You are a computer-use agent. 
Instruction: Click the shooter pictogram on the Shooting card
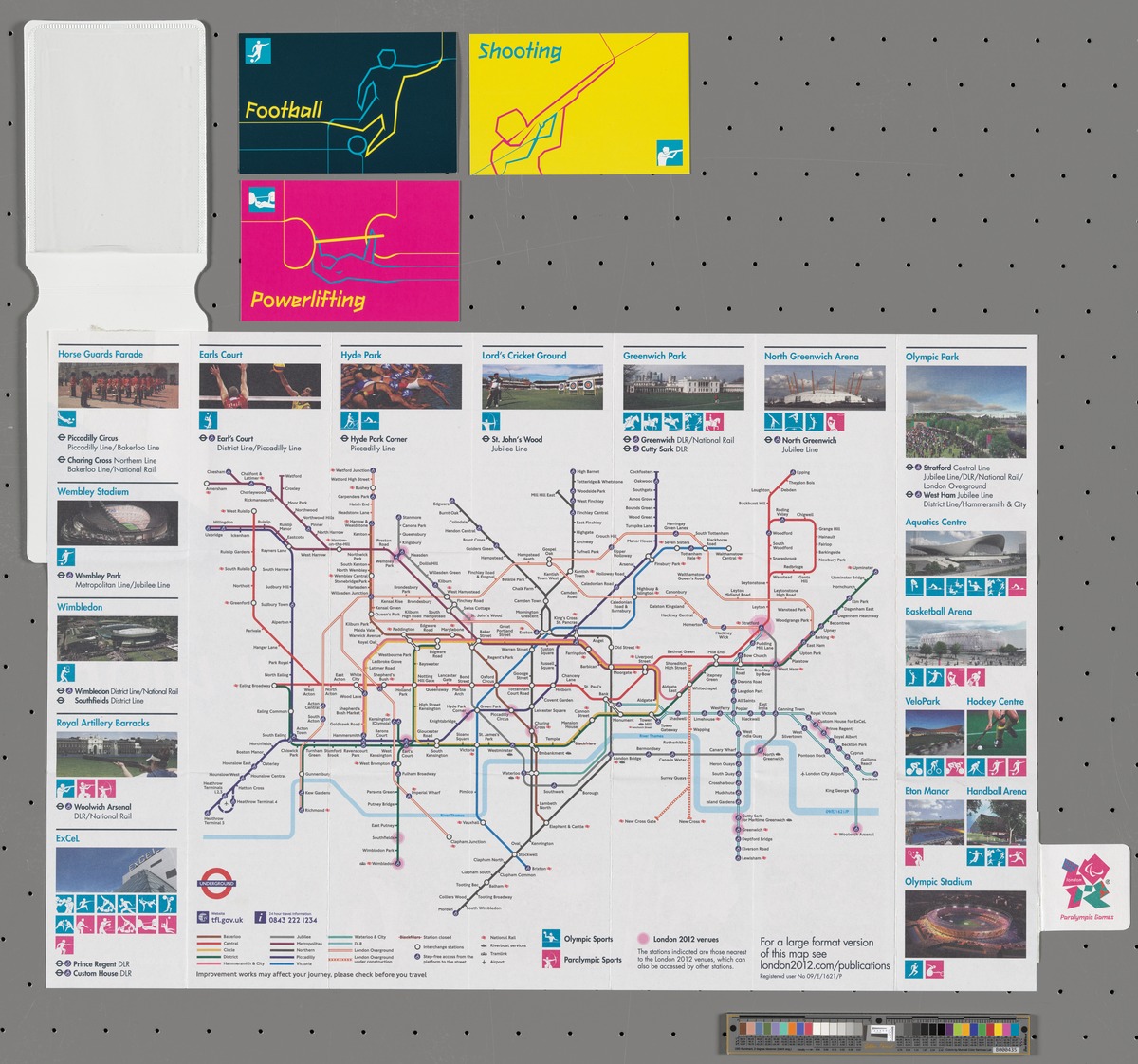click(x=670, y=154)
